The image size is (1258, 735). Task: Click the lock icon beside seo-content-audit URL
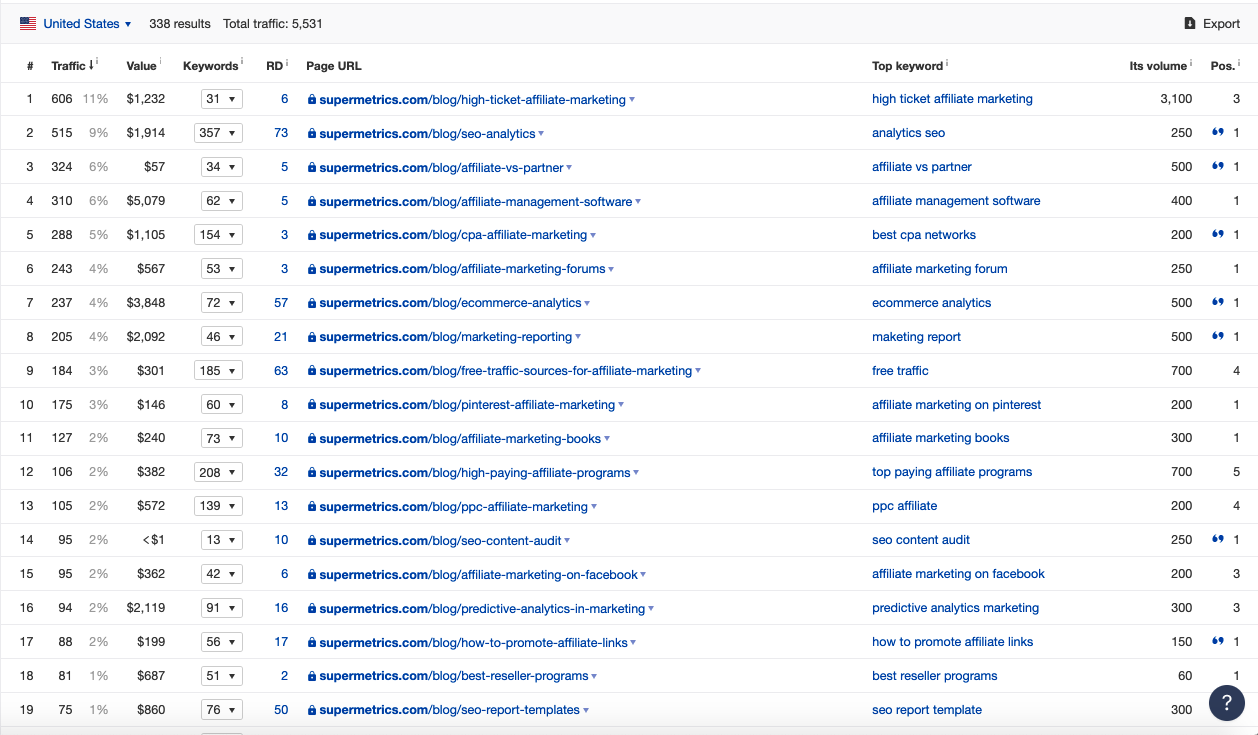(312, 540)
